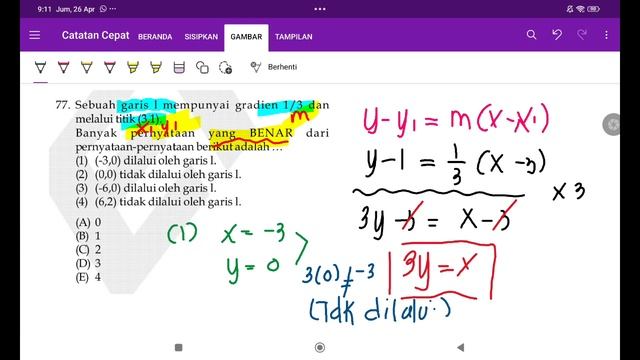Open search with the magnifier icon

coord(531,35)
